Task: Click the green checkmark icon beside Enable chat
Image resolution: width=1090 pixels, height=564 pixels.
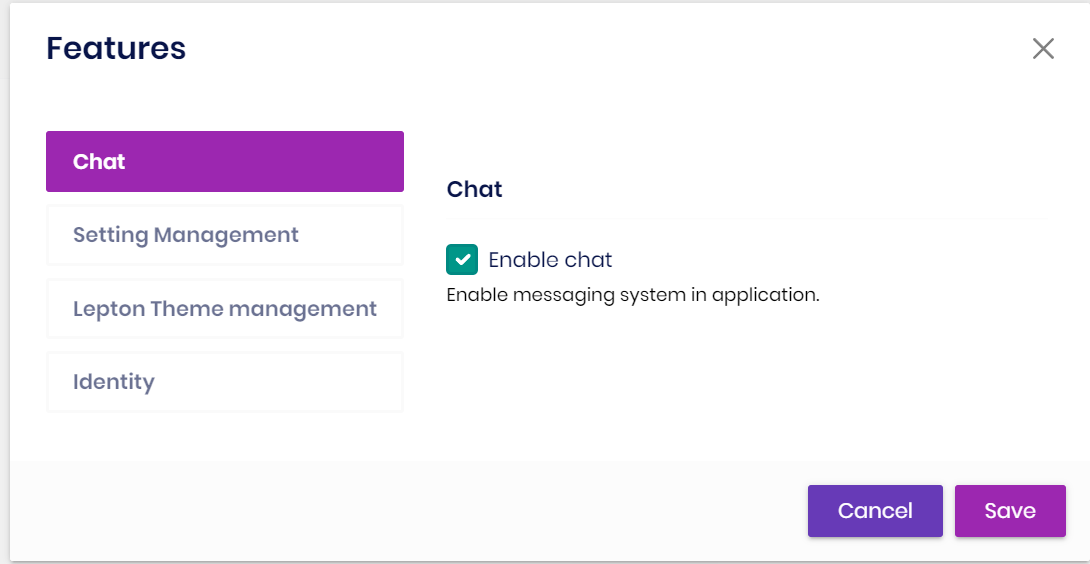Action: 462,260
